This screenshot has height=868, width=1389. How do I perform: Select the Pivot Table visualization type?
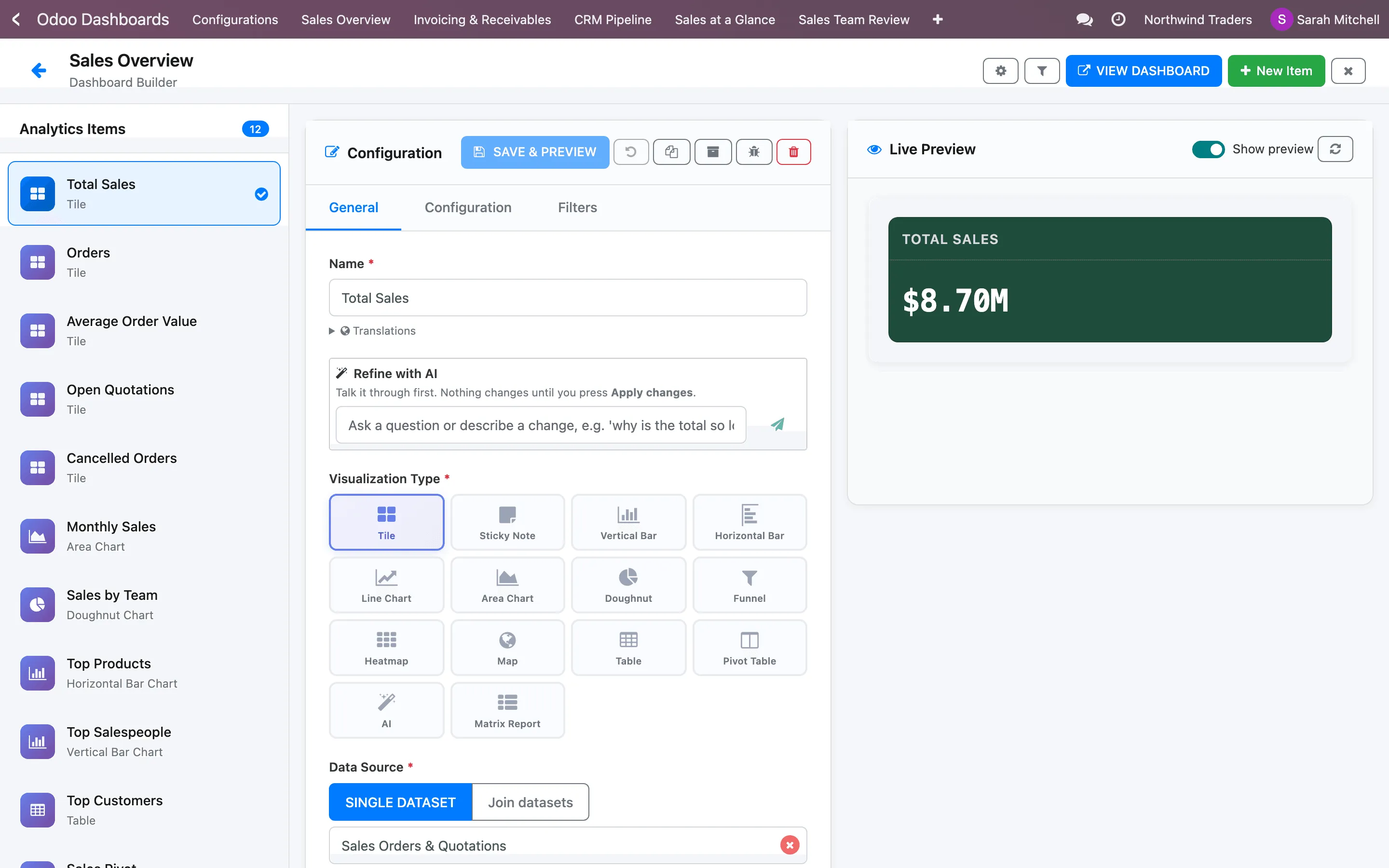(x=749, y=648)
